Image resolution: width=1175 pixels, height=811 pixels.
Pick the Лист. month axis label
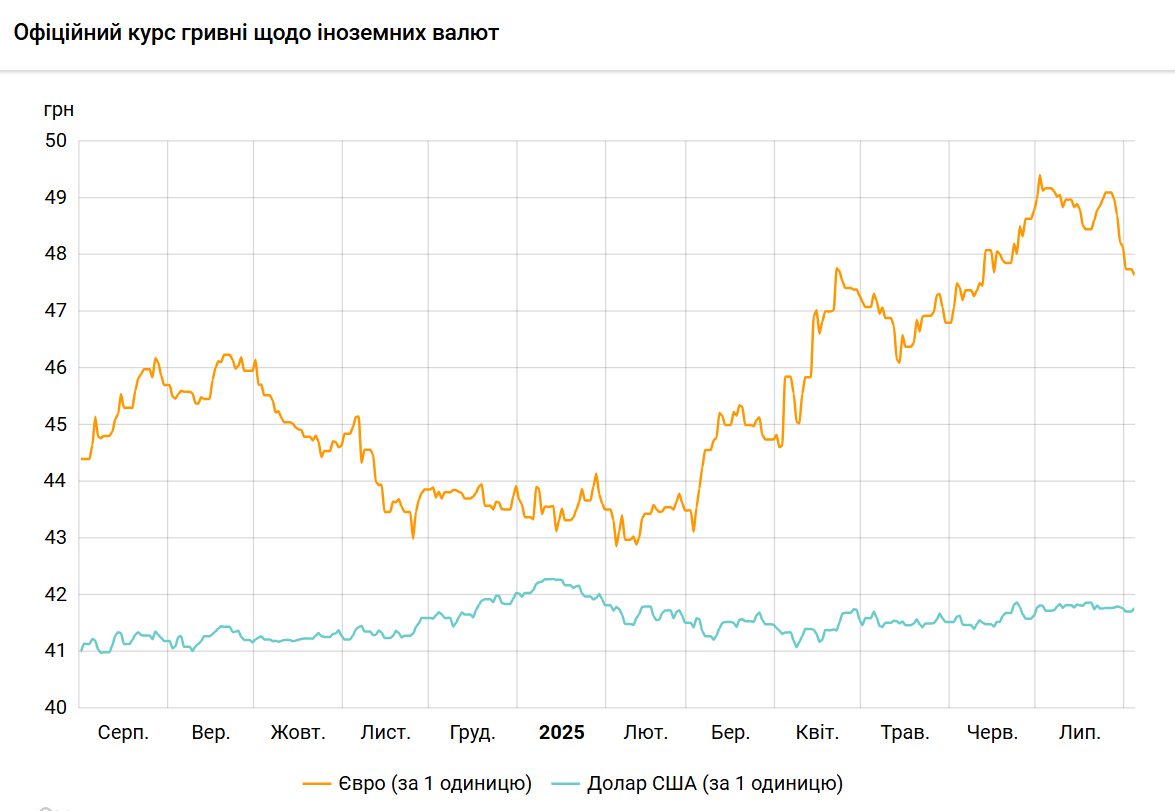coord(385,733)
